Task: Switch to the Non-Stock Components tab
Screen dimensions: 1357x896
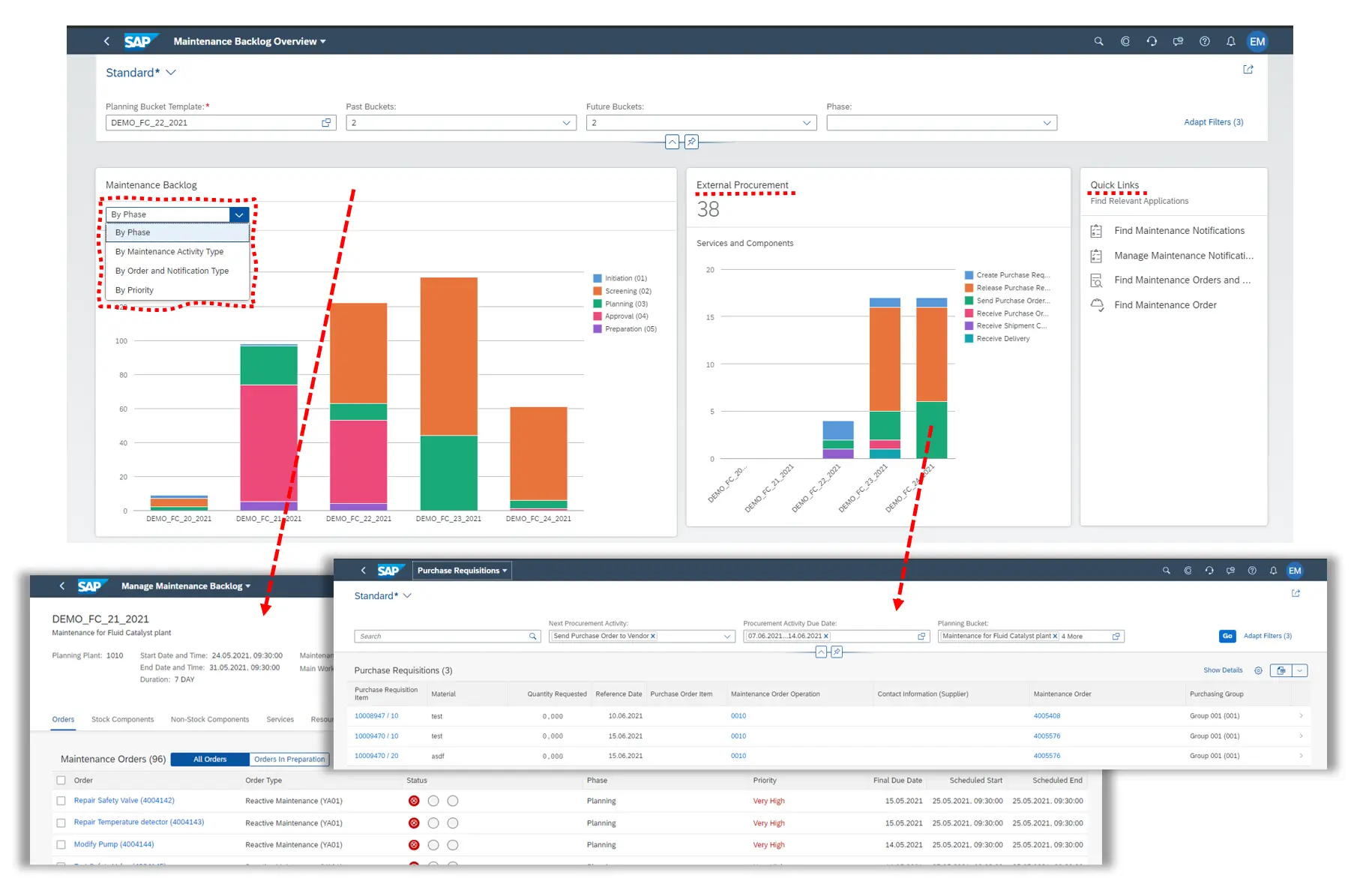Action: [210, 720]
